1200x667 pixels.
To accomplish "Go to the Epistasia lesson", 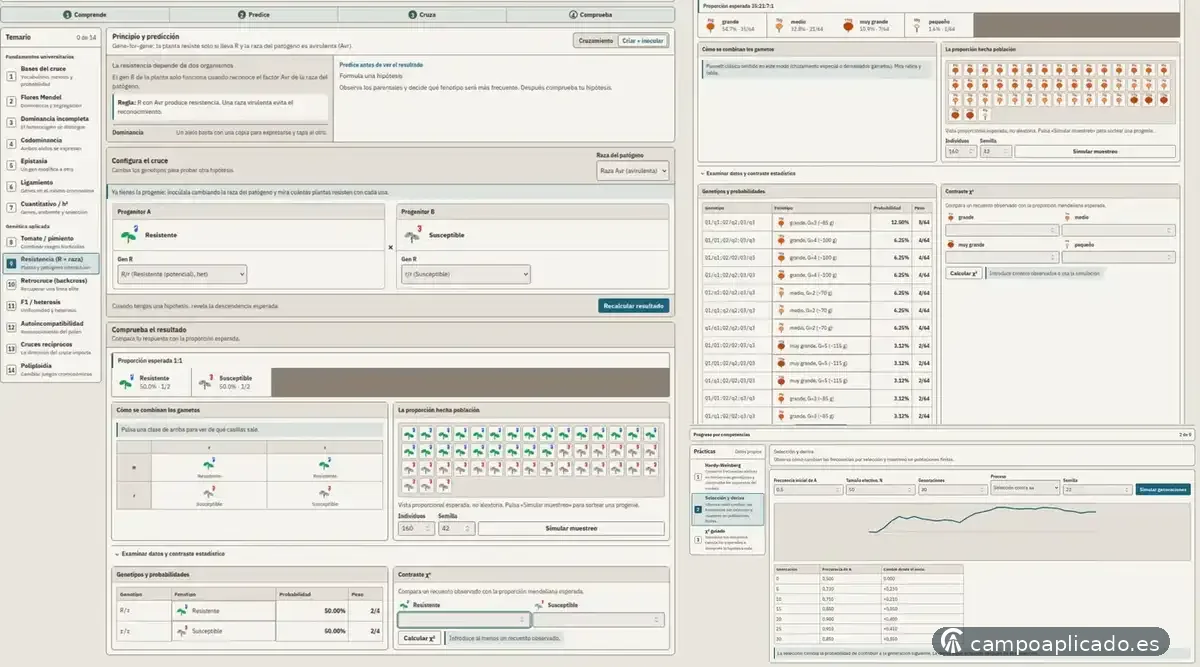I will click(52, 163).
